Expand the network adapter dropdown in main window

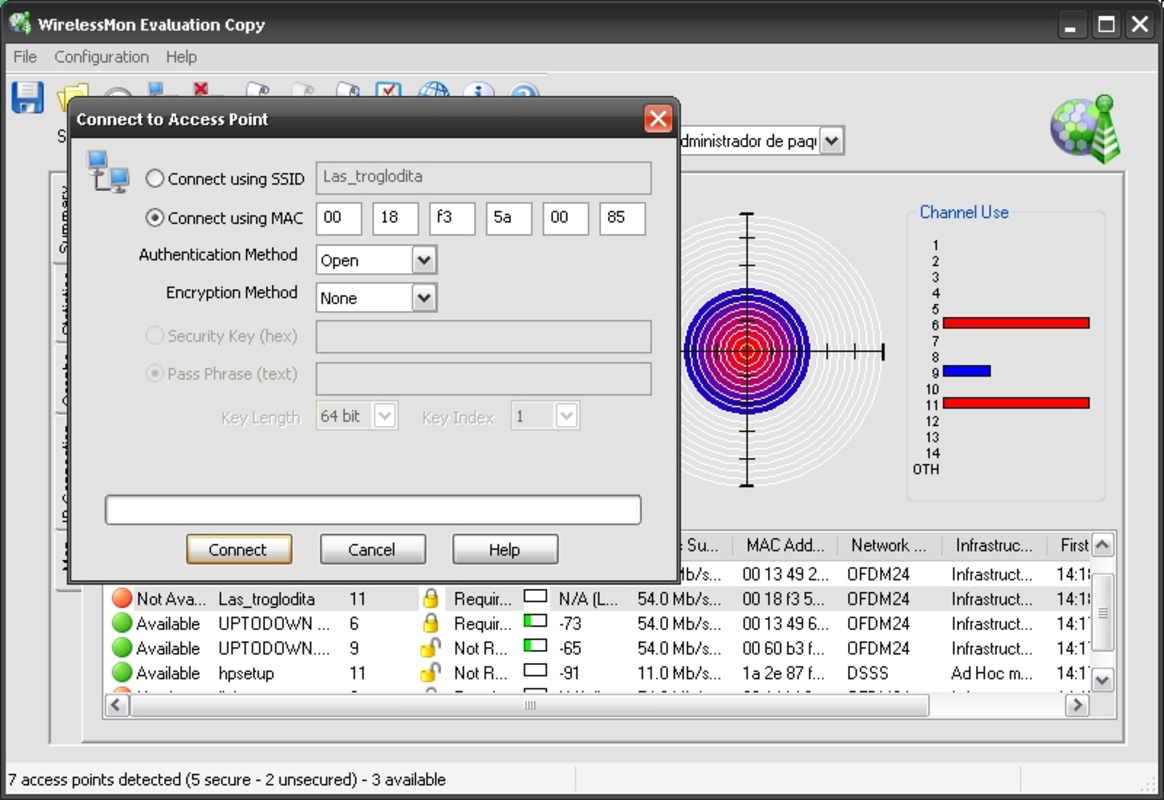[832, 140]
